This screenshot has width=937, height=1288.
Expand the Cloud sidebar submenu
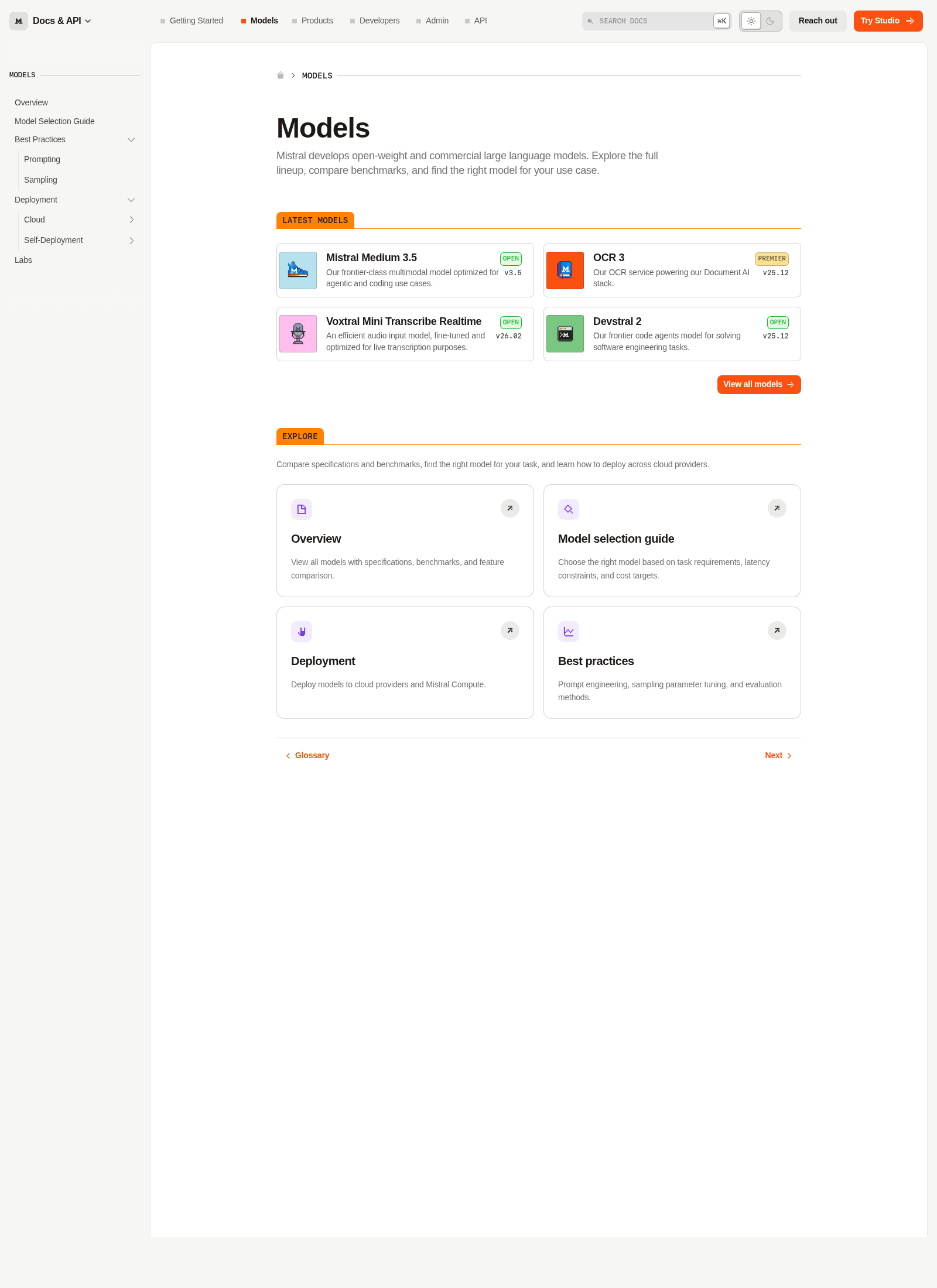coord(131,220)
